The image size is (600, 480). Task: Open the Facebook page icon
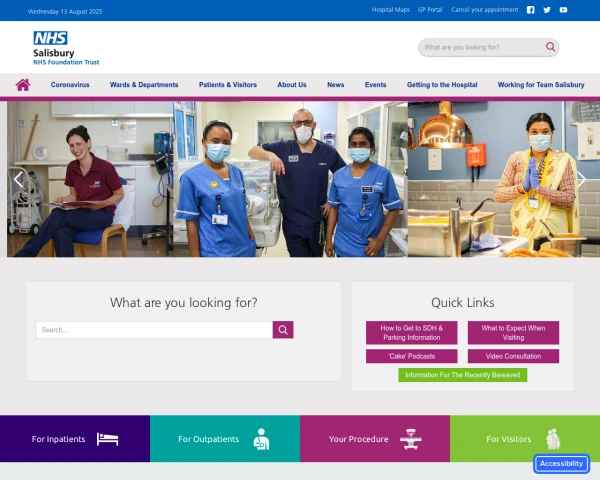pyautogui.click(x=530, y=10)
